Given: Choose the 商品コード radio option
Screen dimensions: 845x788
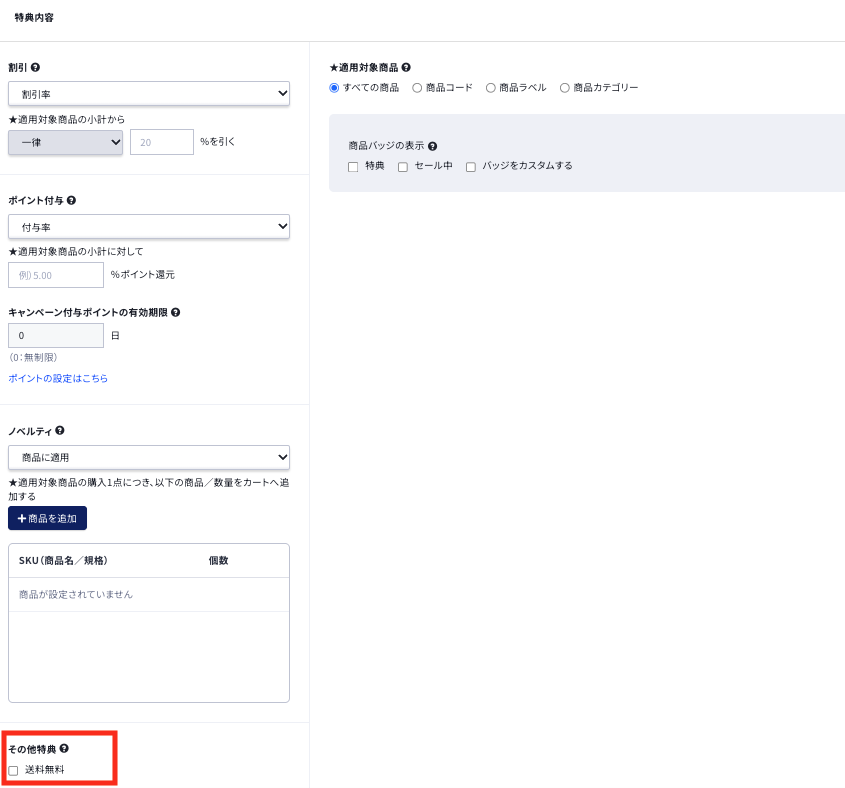Looking at the screenshot, I should pyautogui.click(x=417, y=88).
